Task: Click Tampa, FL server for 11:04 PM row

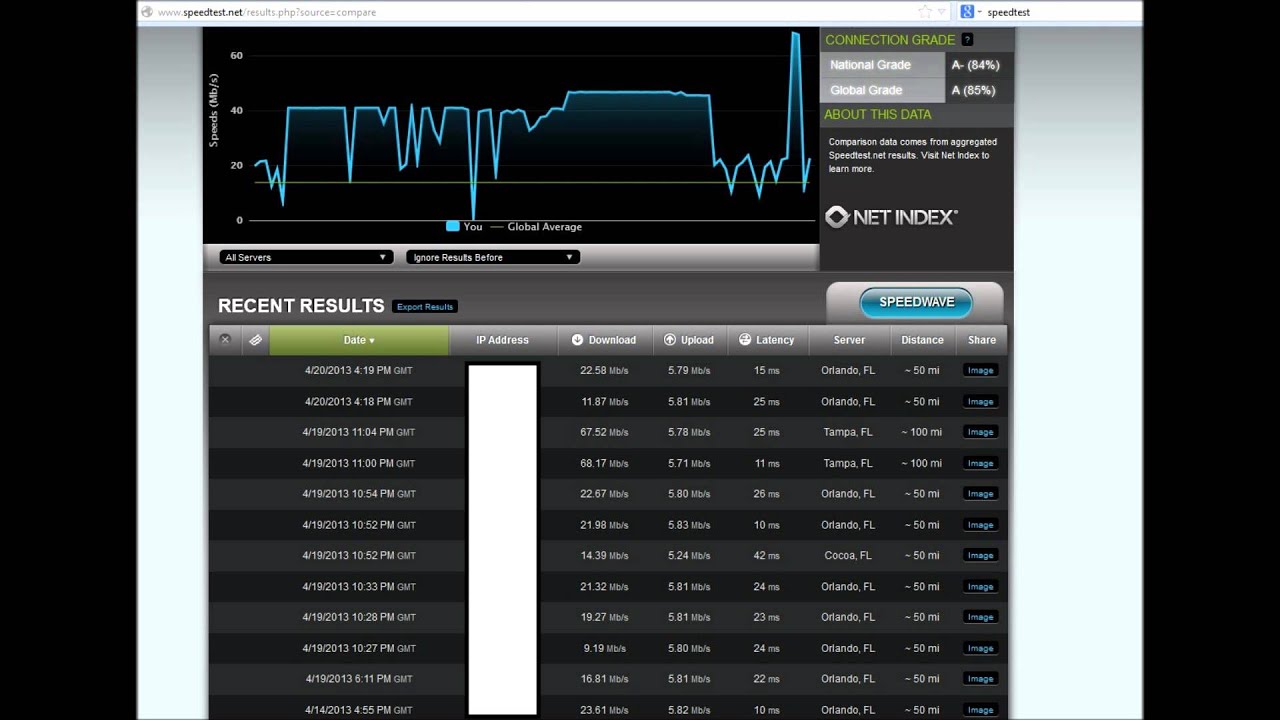Action: click(x=847, y=432)
